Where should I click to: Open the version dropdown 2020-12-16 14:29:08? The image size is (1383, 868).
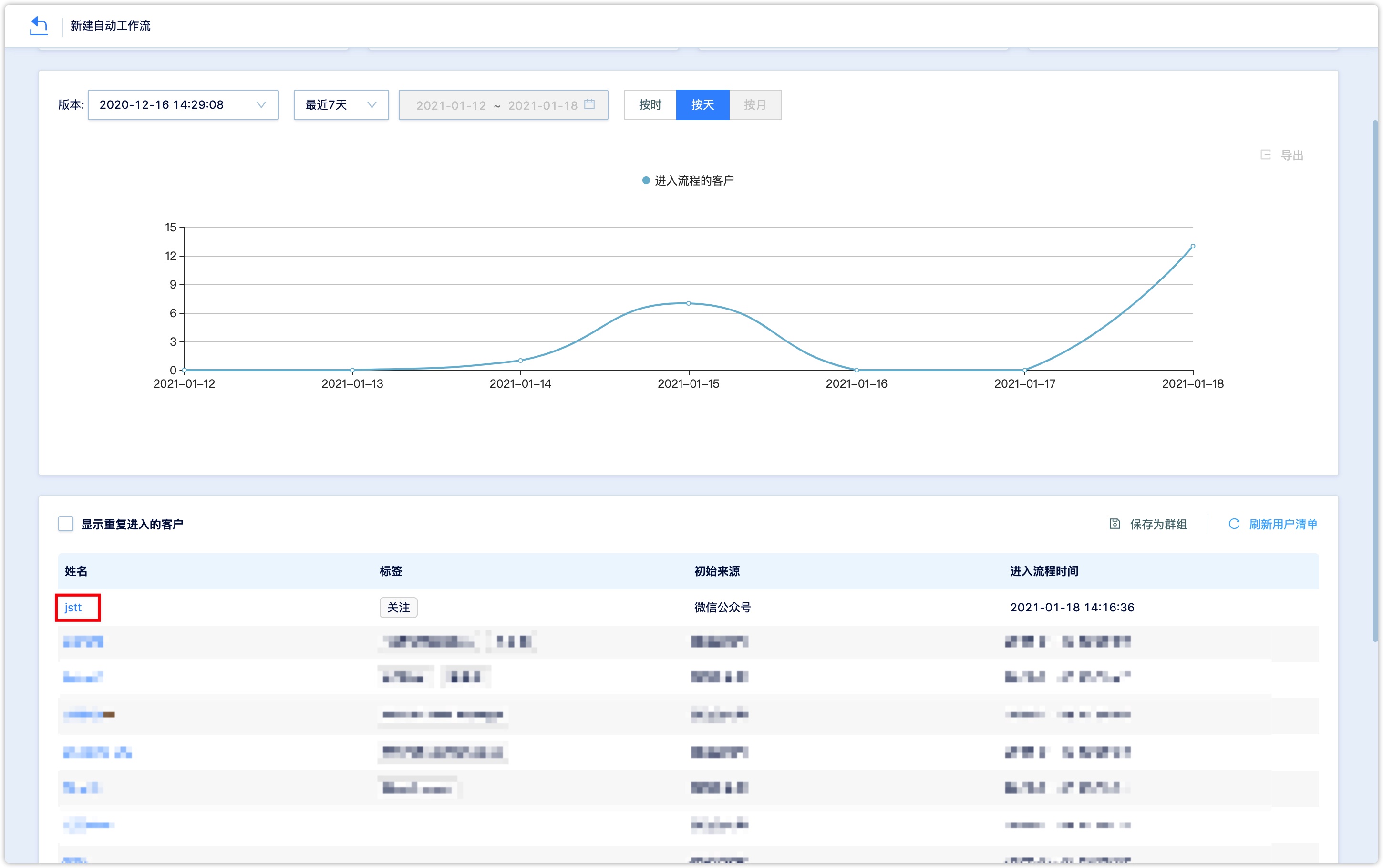click(x=183, y=104)
